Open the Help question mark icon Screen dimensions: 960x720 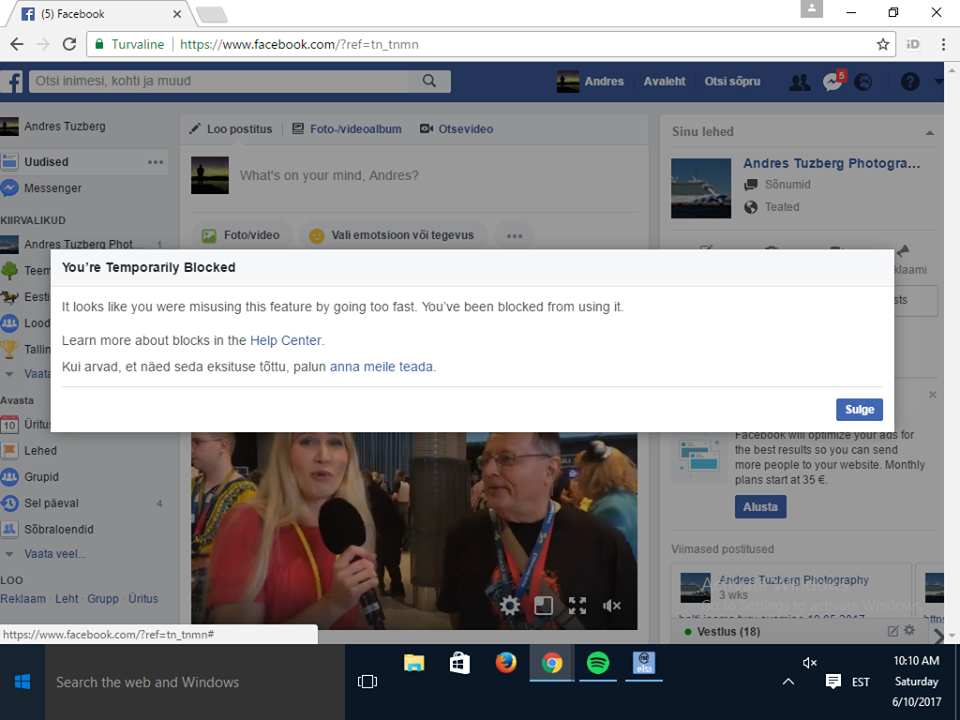click(910, 81)
